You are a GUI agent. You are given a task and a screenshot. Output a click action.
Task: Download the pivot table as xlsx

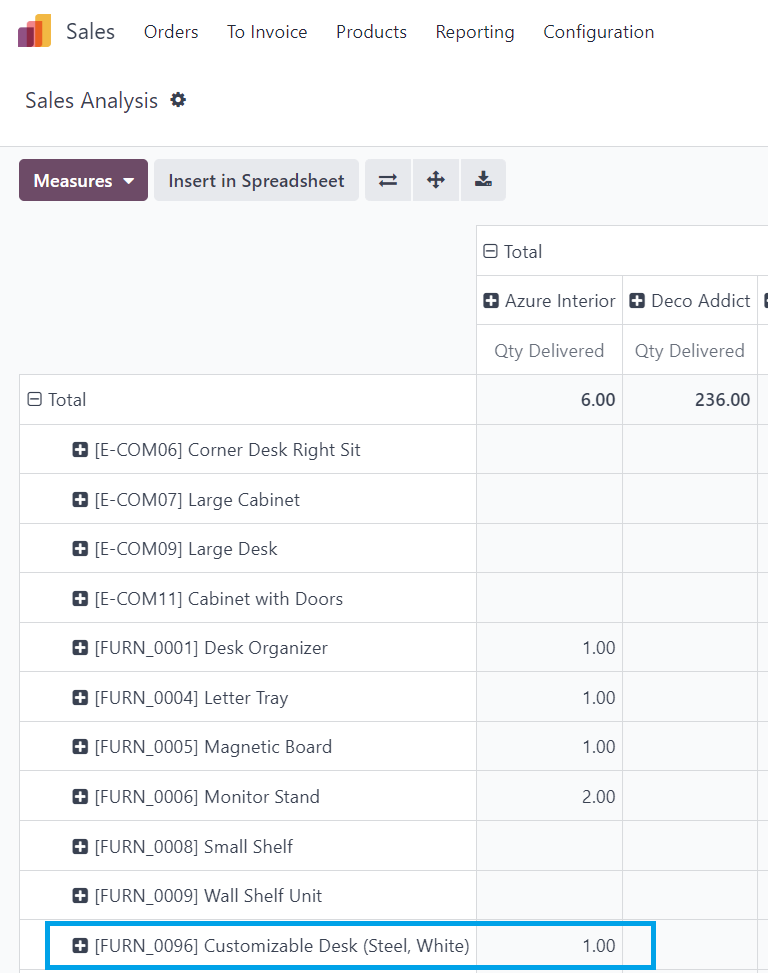[x=483, y=180]
